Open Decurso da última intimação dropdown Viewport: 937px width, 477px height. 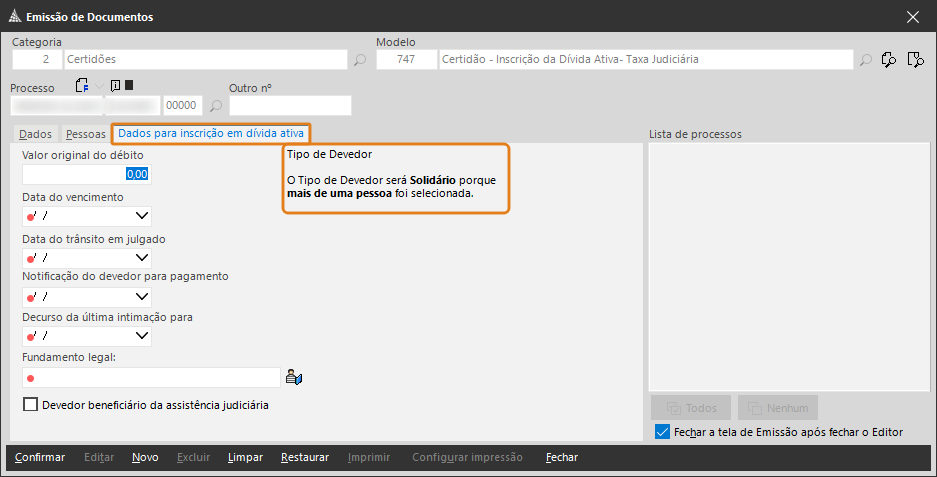click(142, 336)
